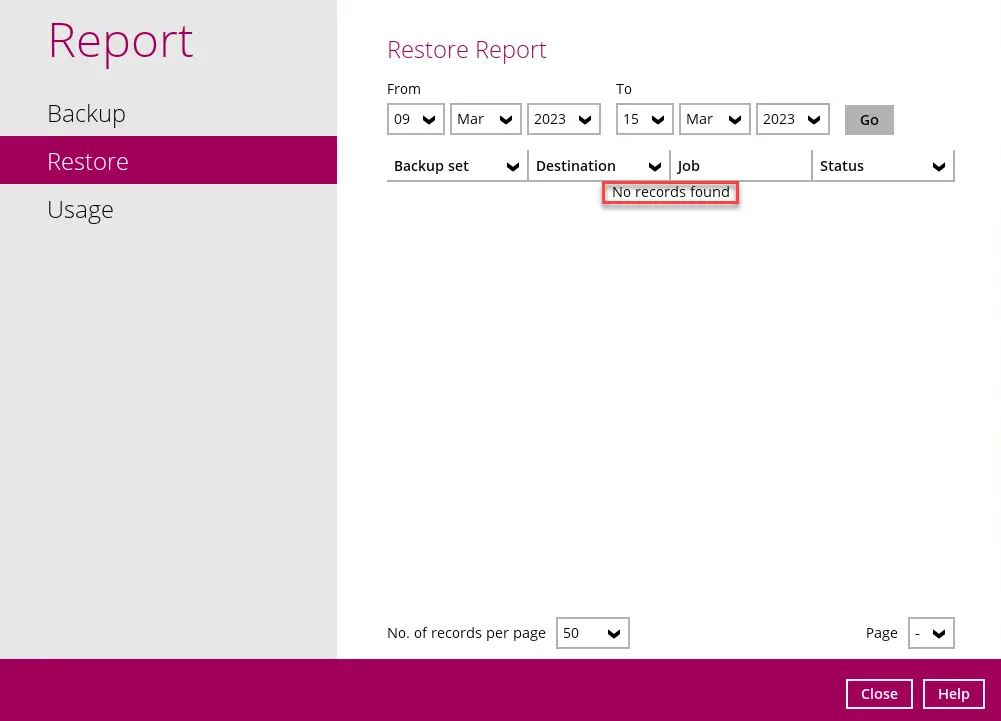The width and height of the screenshot is (1001, 721).
Task: Expand the From day dropdown showing 09
Action: [416, 119]
